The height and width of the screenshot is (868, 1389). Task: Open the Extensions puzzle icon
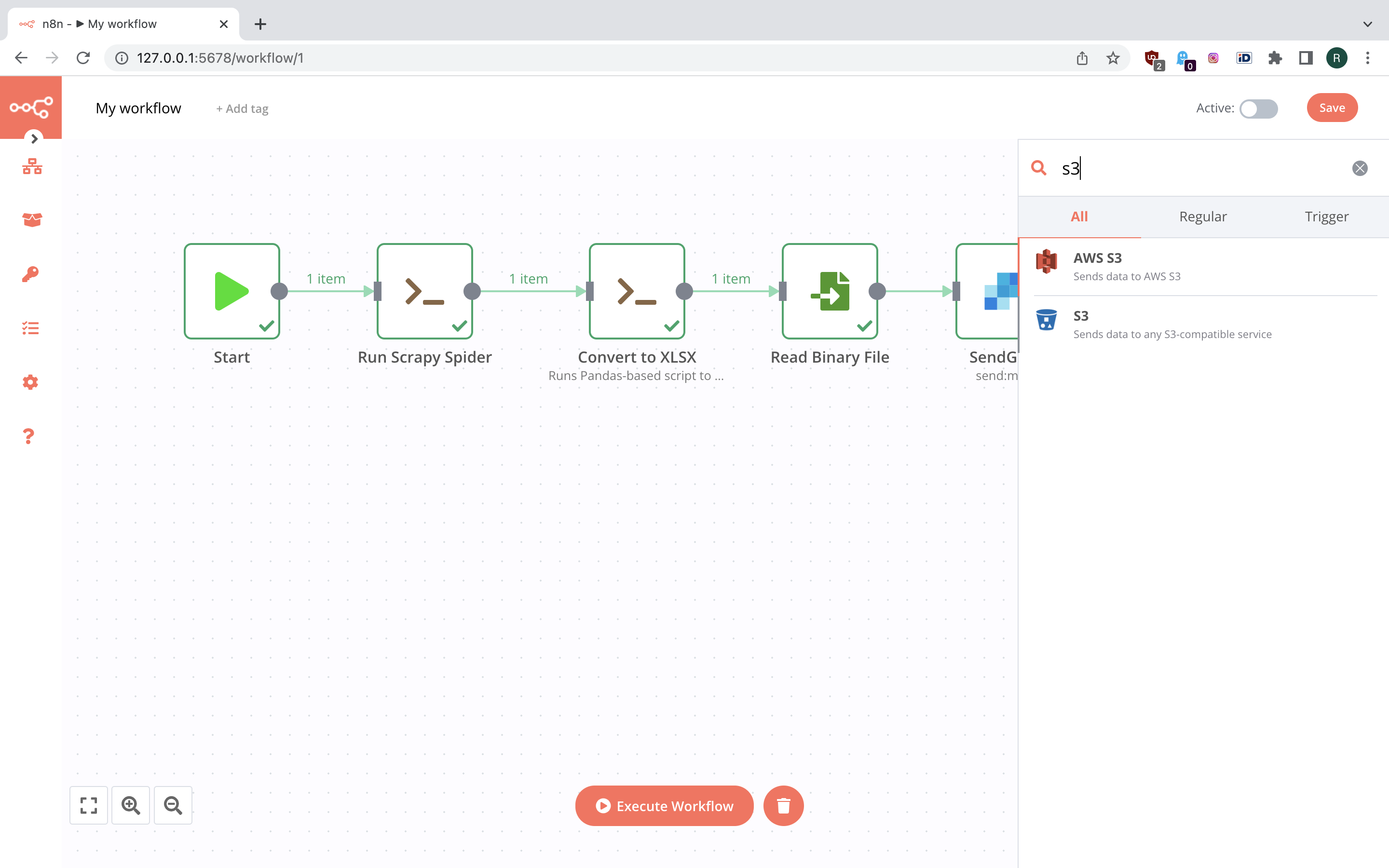[x=1275, y=58]
